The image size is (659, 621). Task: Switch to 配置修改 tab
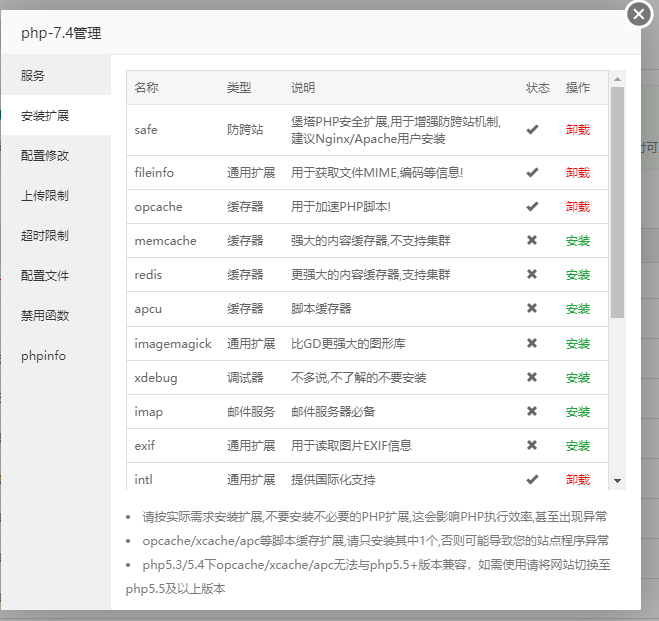(x=56, y=155)
